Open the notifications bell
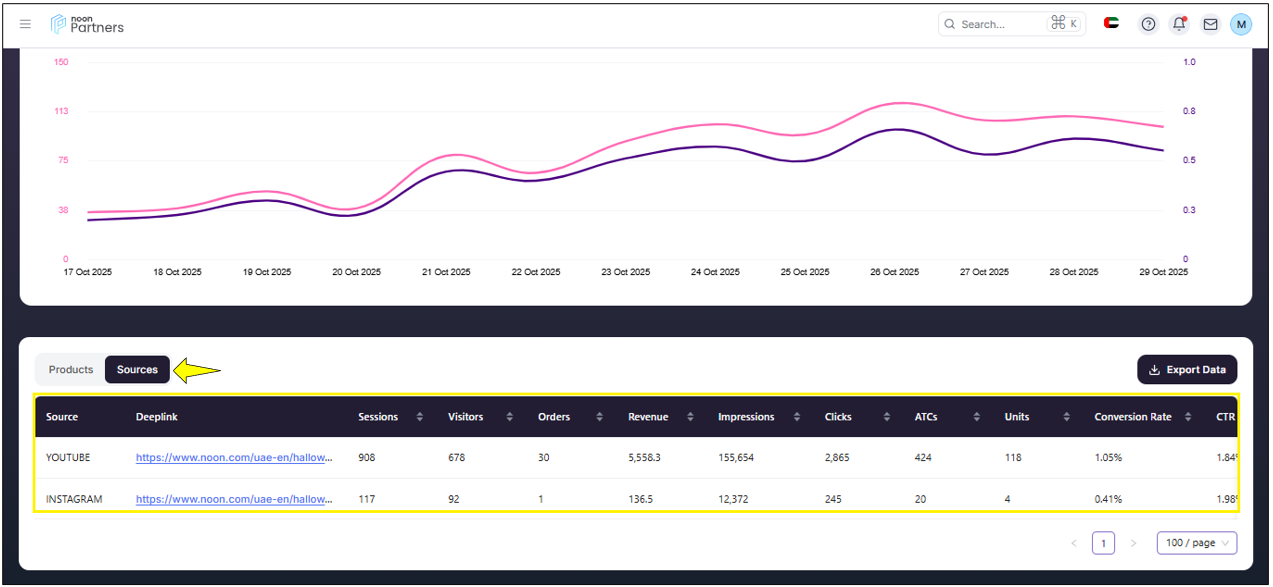 (1179, 24)
